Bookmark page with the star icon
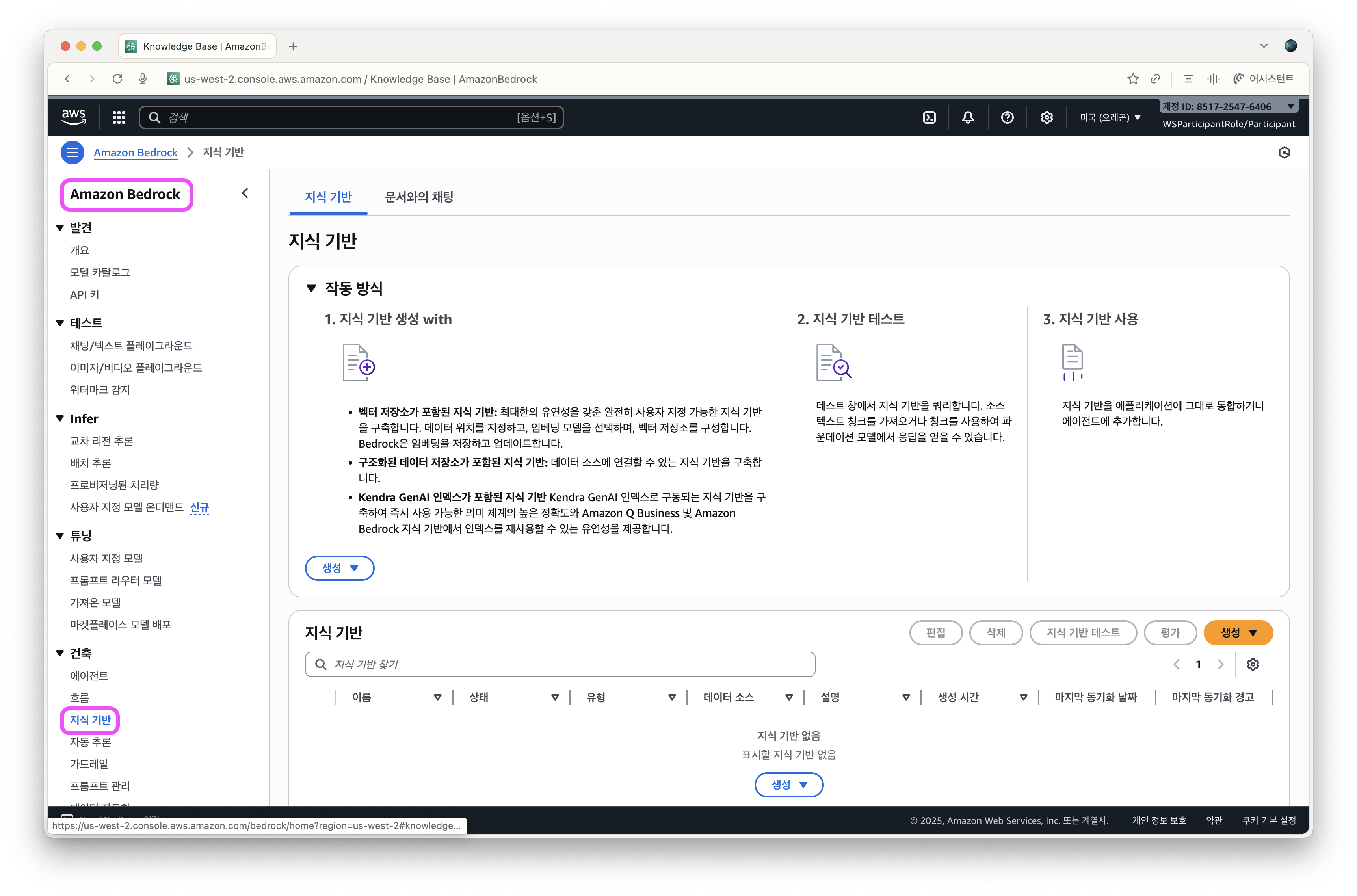The width and height of the screenshot is (1357, 896). coord(1133,79)
